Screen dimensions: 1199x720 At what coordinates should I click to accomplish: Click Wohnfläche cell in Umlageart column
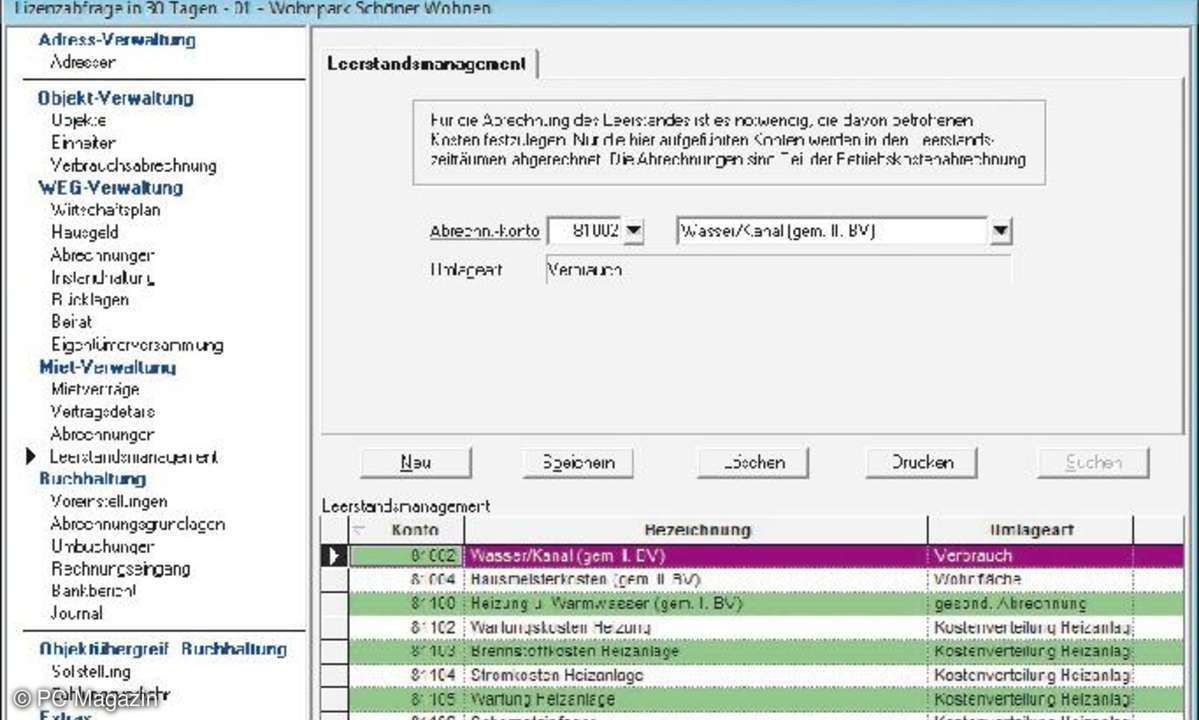pyautogui.click(x=1031, y=579)
